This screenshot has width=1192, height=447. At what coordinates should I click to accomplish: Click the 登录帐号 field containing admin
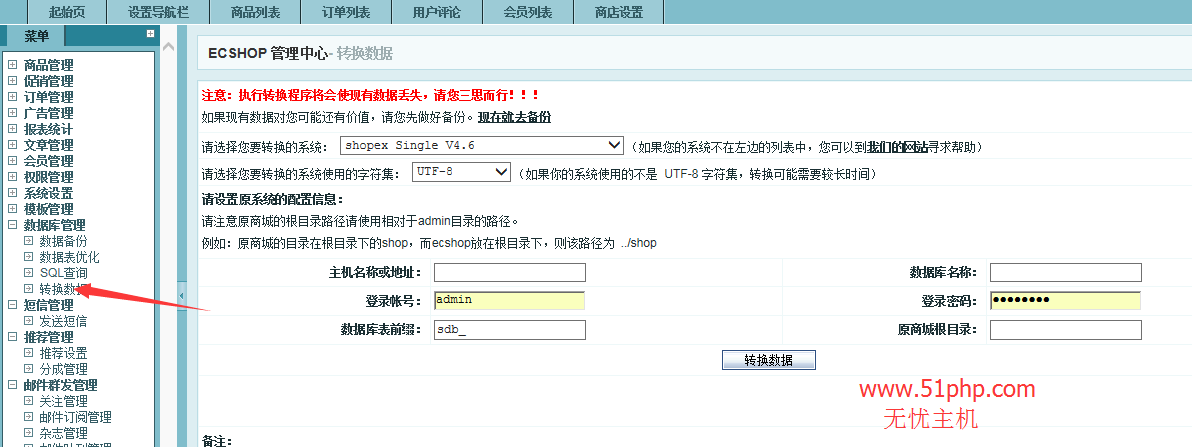click(510, 300)
